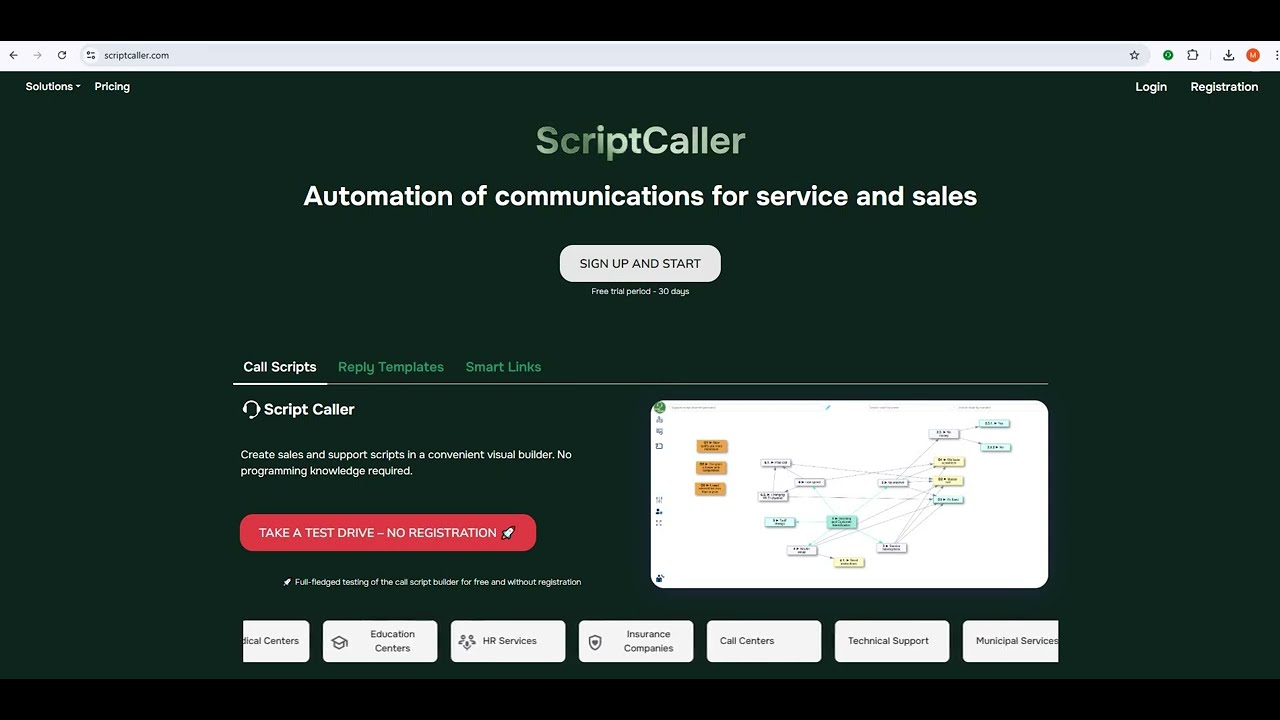The height and width of the screenshot is (720, 1280).
Task: Click TAKE A TEST DRIVE – NO REGISTRATION
Action: pyautogui.click(x=388, y=533)
